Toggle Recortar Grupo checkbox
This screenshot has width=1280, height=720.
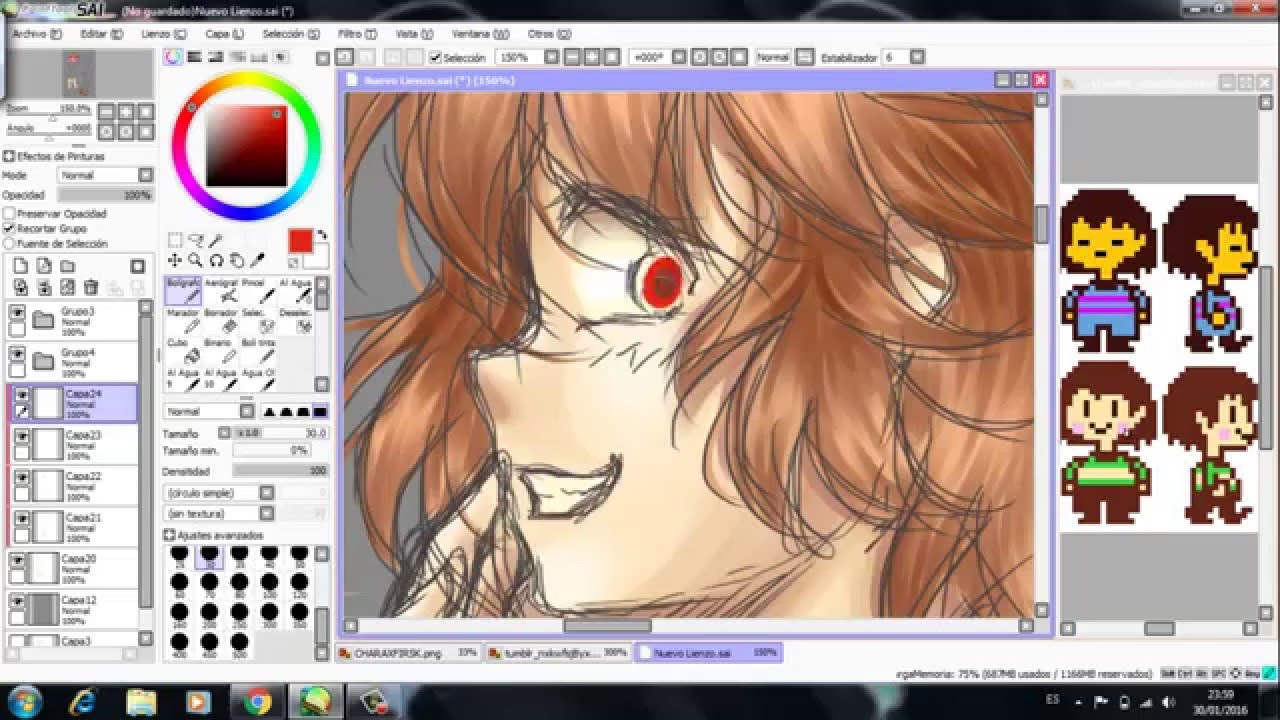click(x=9, y=229)
